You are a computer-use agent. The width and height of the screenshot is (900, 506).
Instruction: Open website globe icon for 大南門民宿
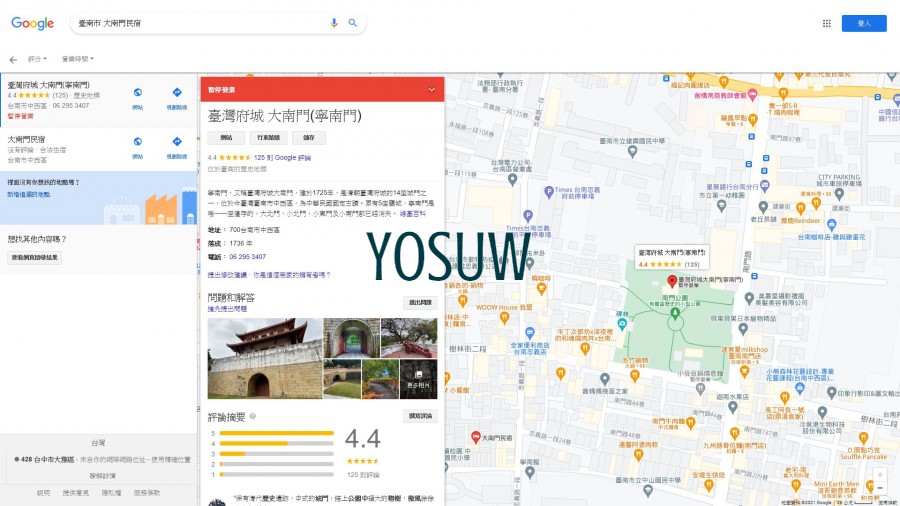pyautogui.click(x=137, y=142)
